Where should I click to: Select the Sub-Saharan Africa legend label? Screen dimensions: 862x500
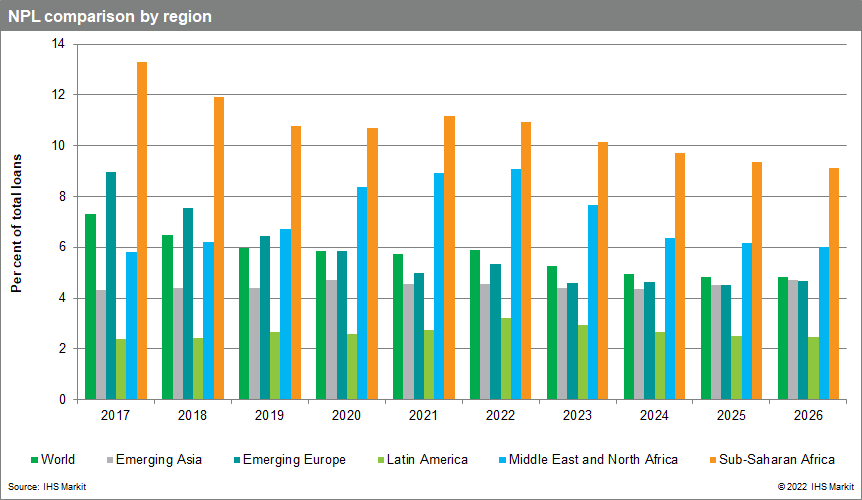776,460
